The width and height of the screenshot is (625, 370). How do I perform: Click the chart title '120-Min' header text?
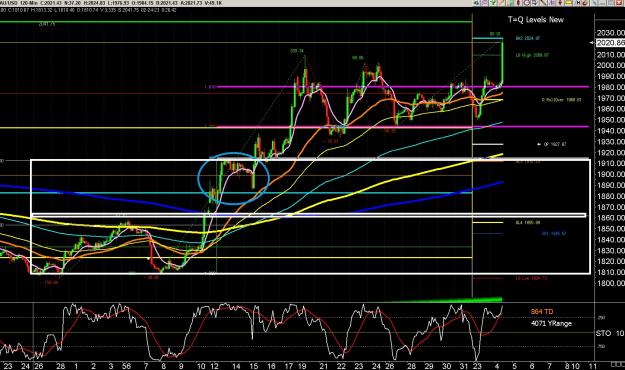pos(30,3)
